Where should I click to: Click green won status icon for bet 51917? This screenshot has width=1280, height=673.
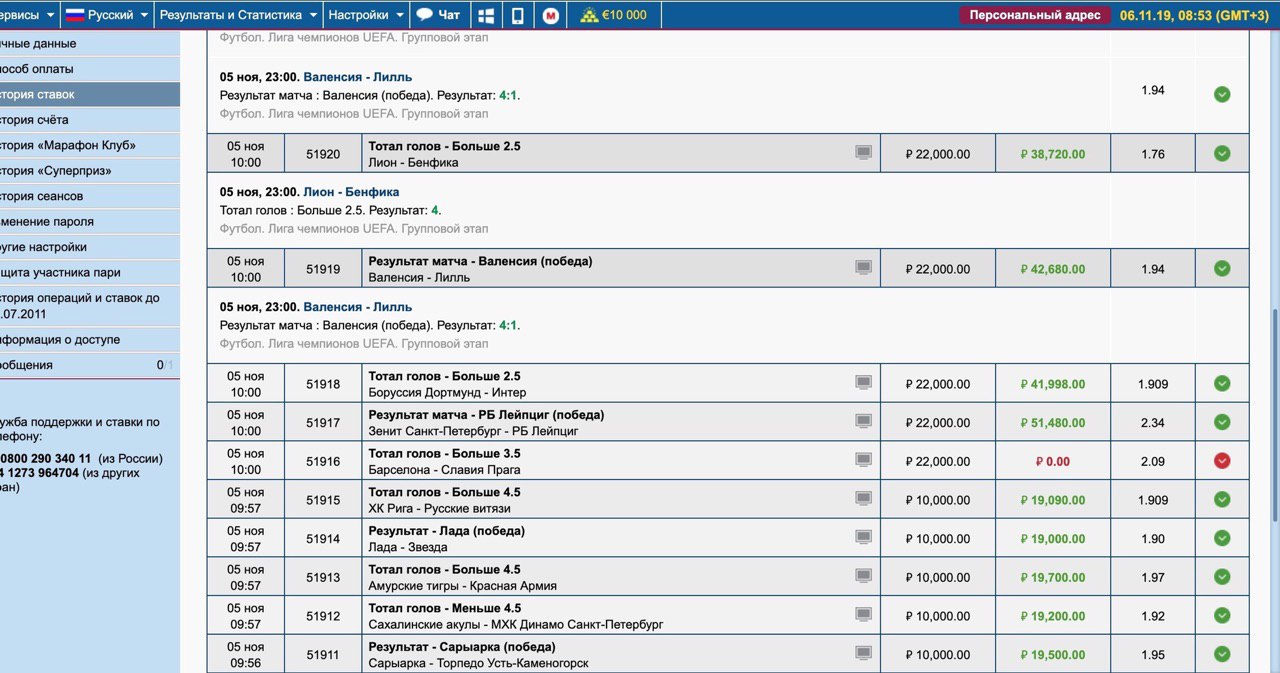(1221, 422)
